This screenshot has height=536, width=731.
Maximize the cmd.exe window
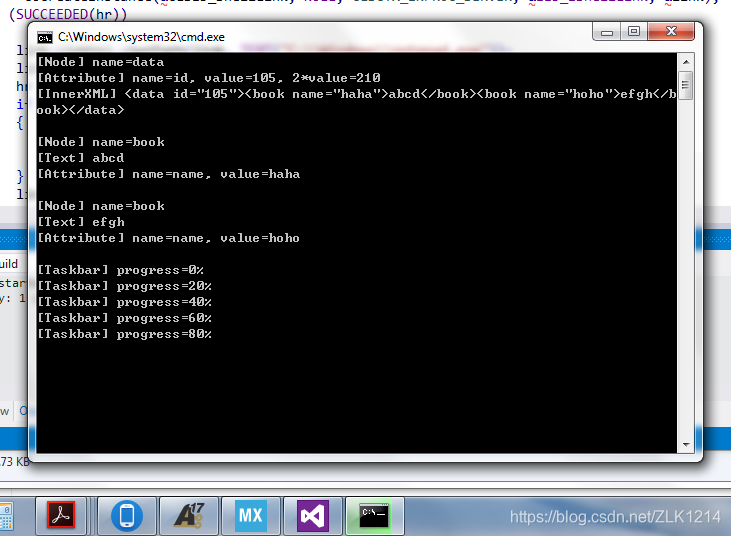tap(634, 32)
